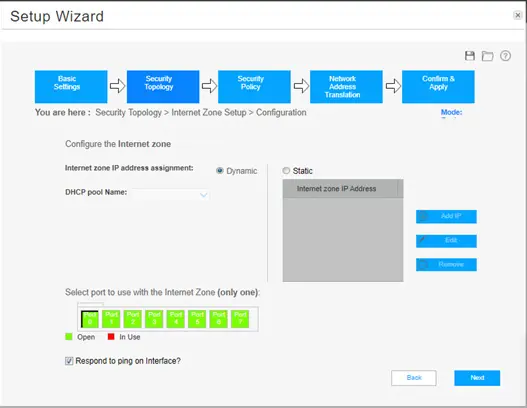Jump to Network Address Translation step
This screenshot has width=527, height=408.
tap(346, 87)
